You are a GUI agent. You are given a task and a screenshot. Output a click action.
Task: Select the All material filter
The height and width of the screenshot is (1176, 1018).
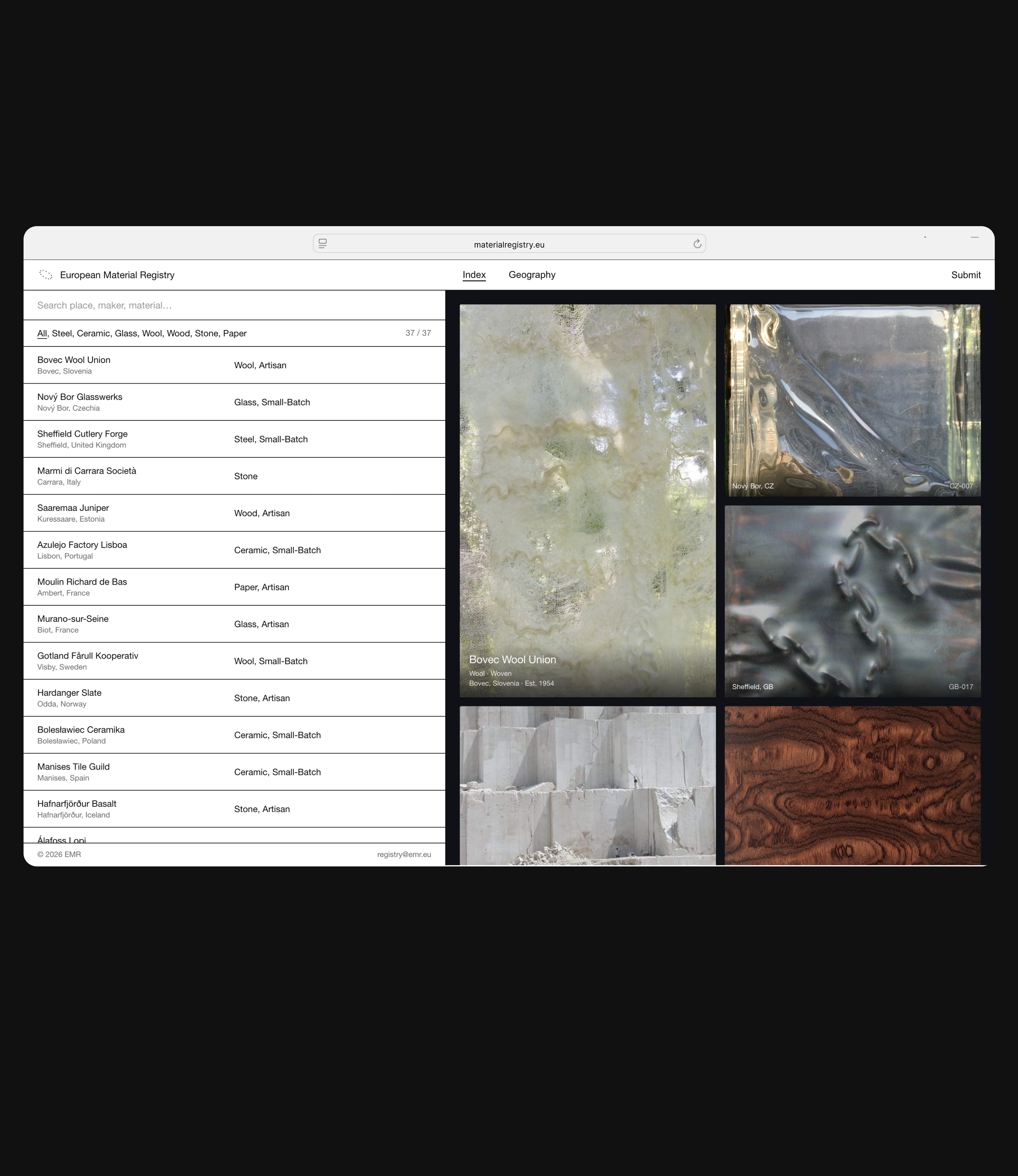(42, 333)
